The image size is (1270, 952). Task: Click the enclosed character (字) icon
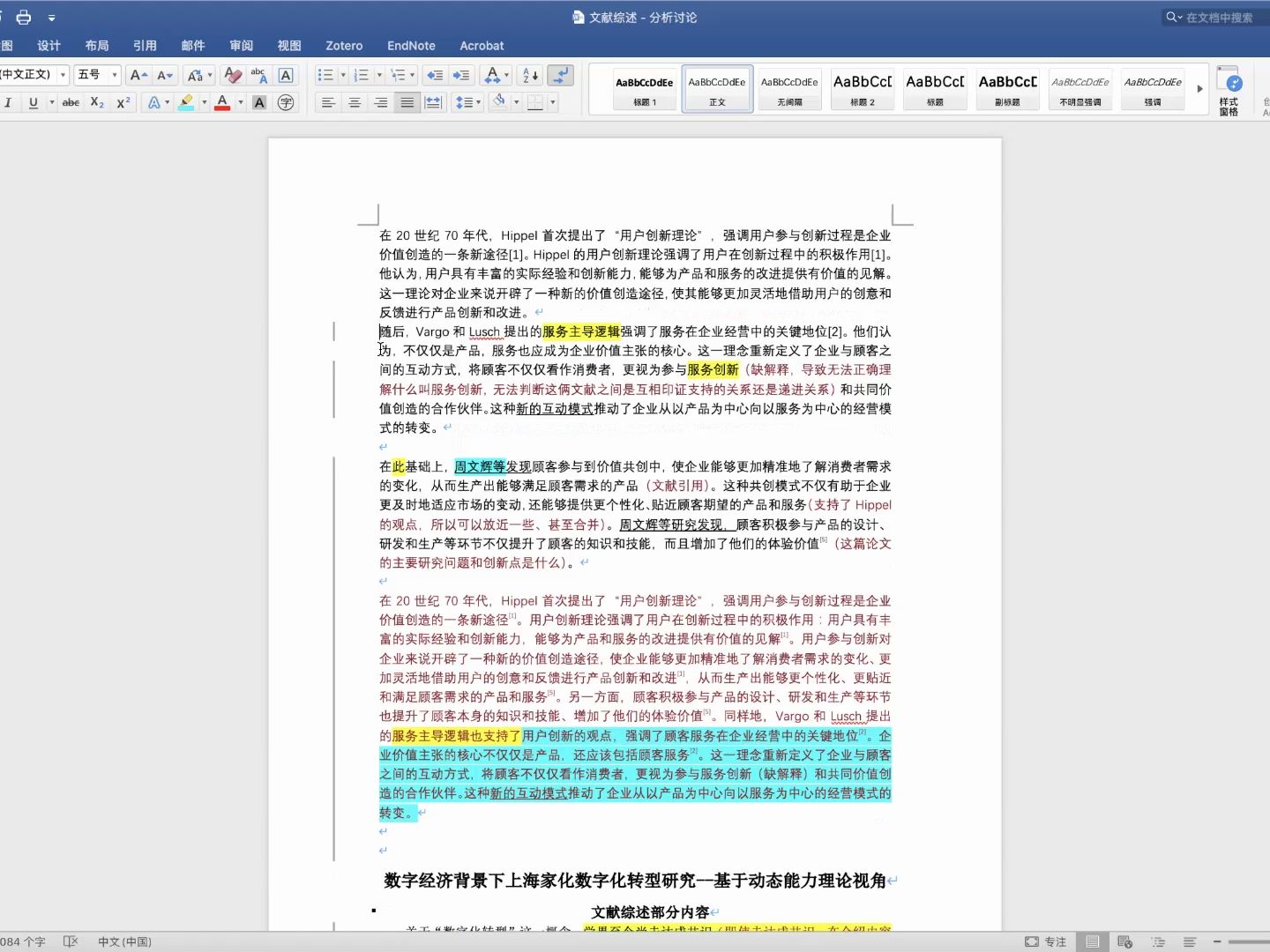pos(286,102)
